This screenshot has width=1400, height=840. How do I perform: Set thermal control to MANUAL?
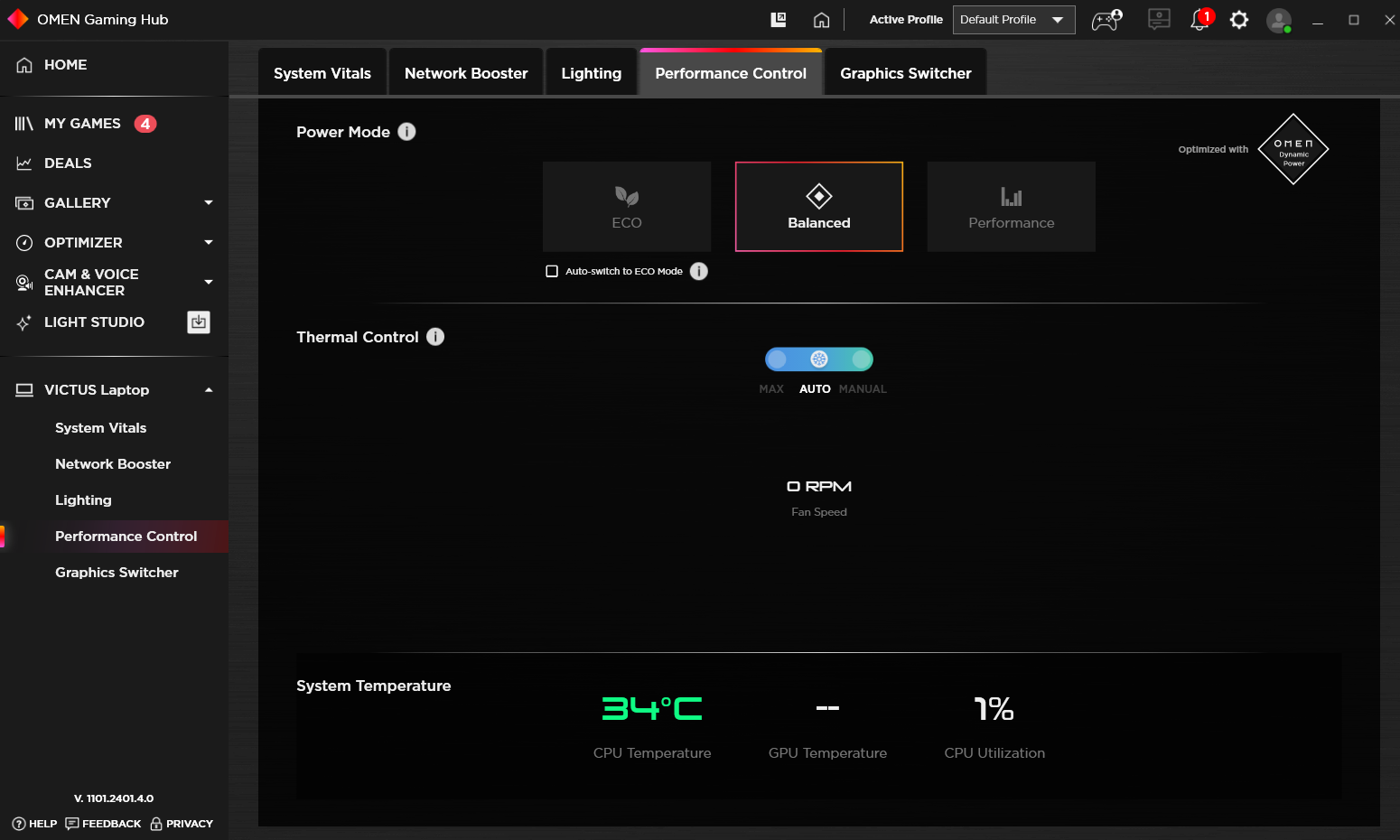[x=862, y=359]
